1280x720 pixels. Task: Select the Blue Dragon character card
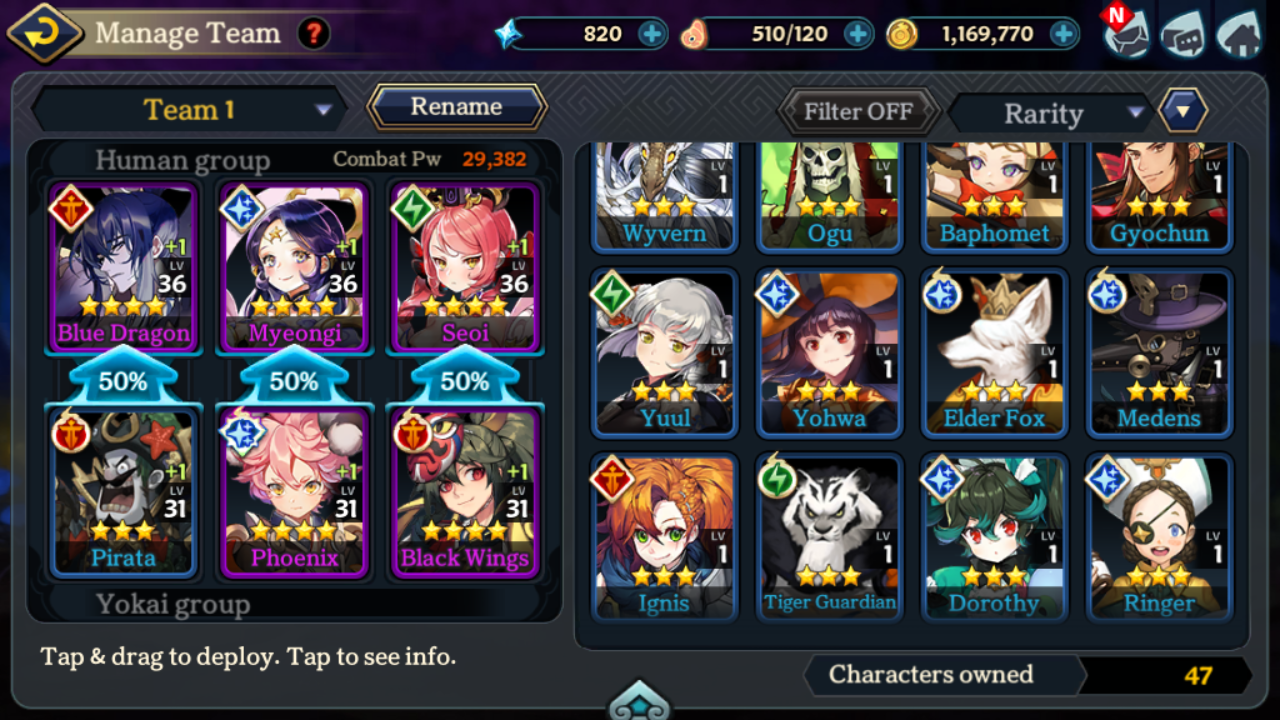coord(123,266)
